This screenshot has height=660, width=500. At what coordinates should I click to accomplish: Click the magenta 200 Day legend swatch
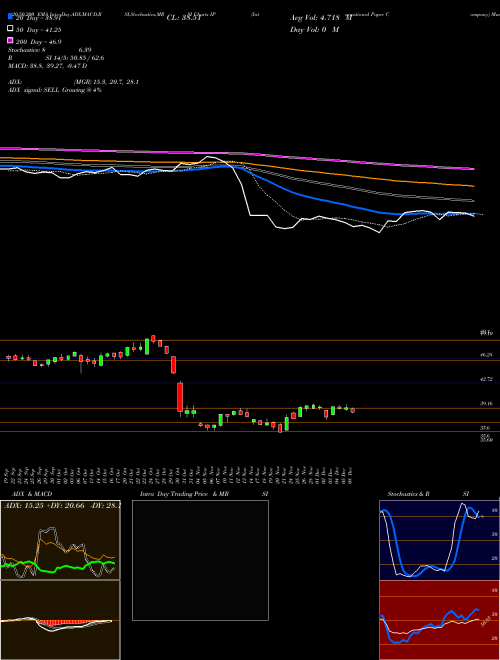point(11,40)
